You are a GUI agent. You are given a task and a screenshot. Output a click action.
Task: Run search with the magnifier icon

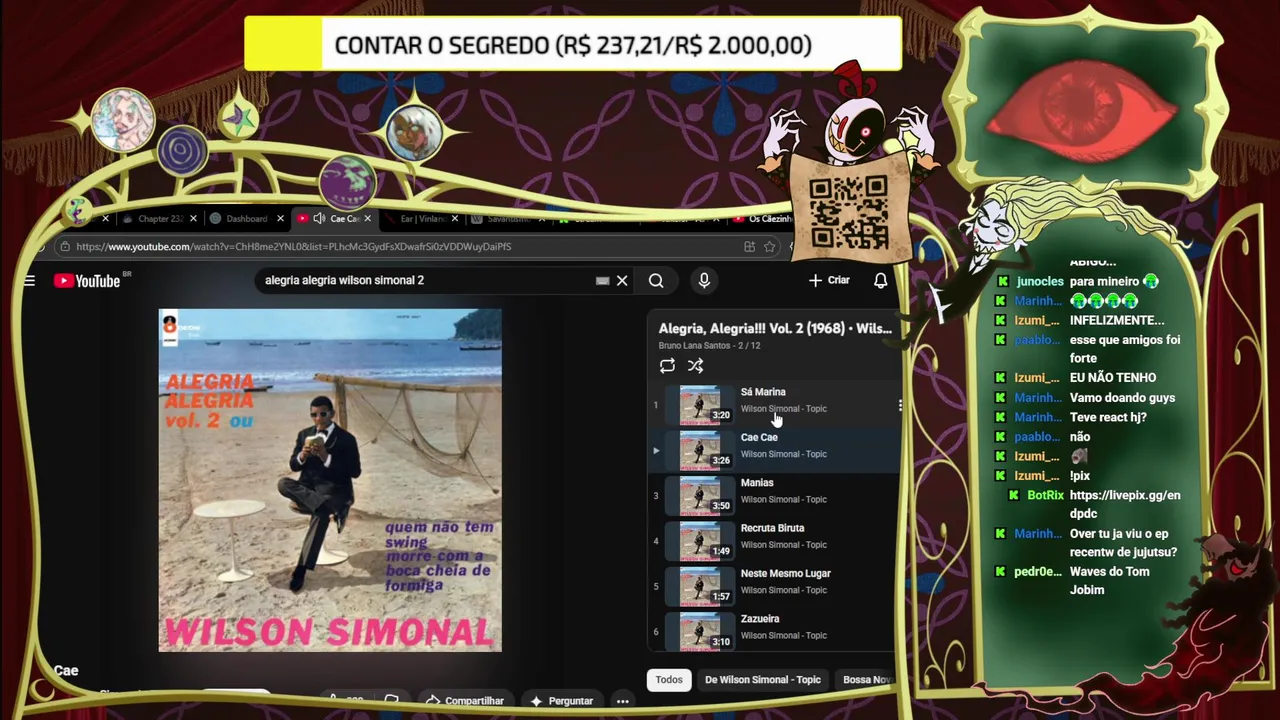[x=656, y=281]
